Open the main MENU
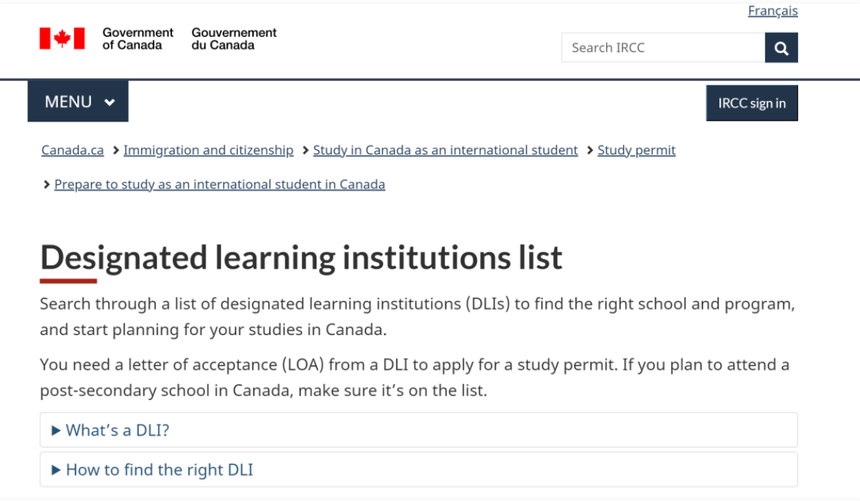Viewport: 860px width, 501px height. 78,102
